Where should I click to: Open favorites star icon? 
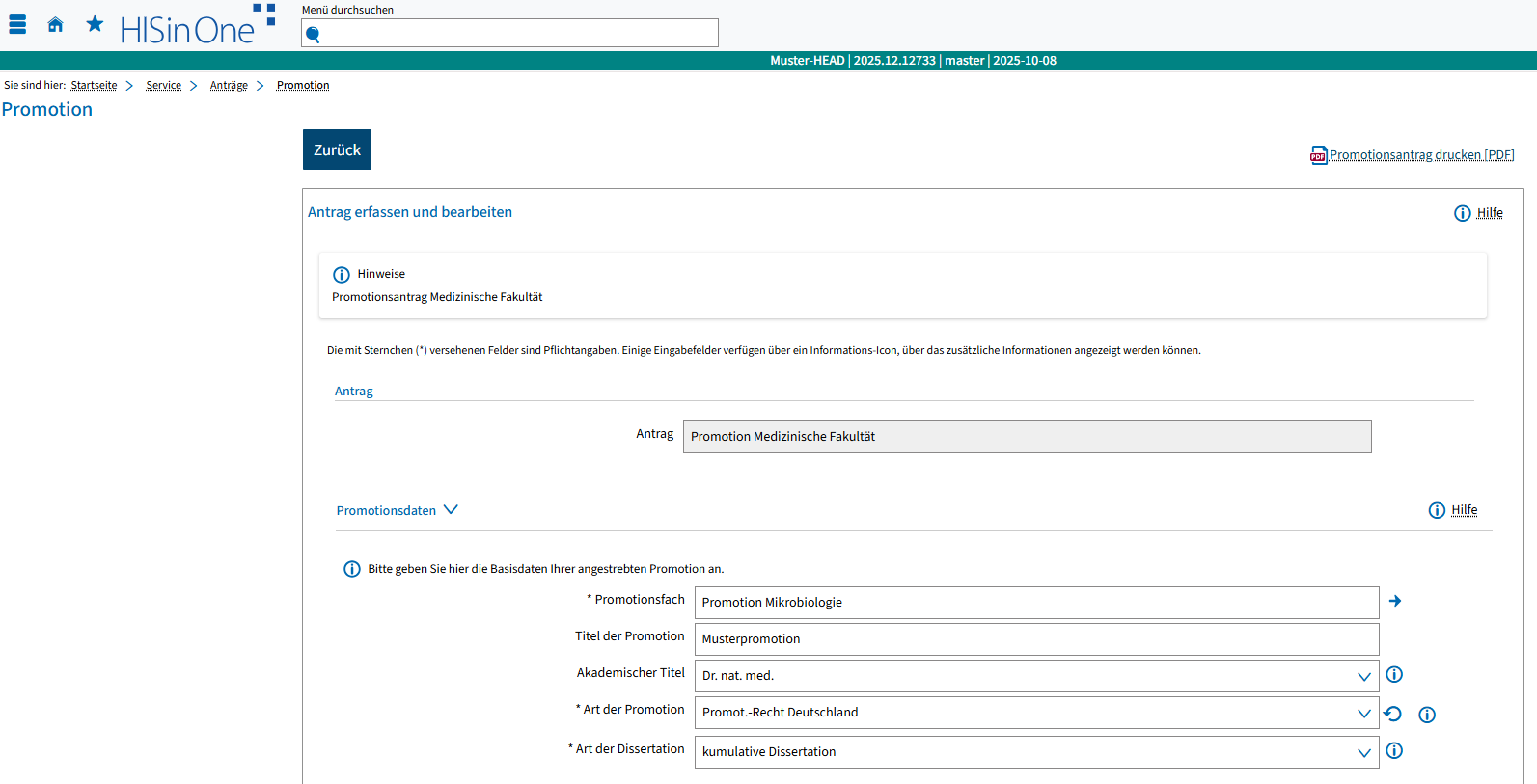click(95, 24)
